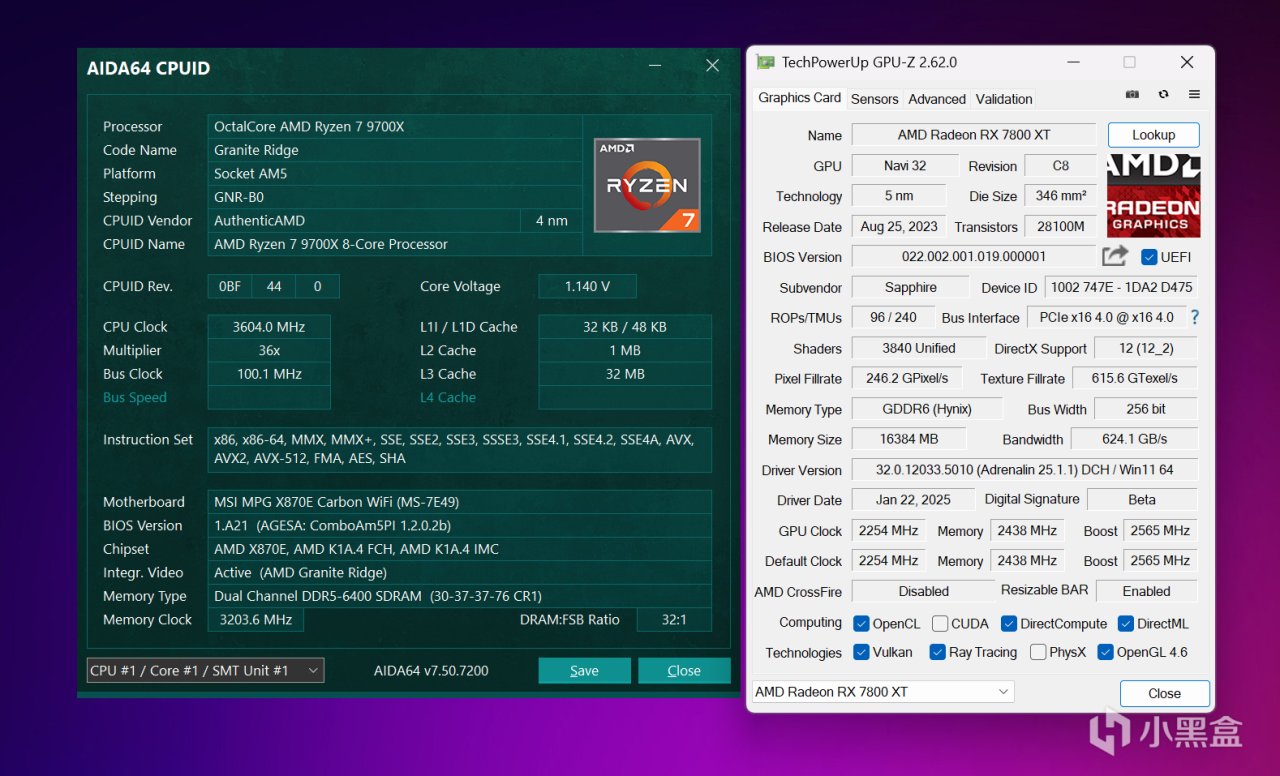
Task: Toggle the DirectML checkbox
Action: click(x=1126, y=623)
